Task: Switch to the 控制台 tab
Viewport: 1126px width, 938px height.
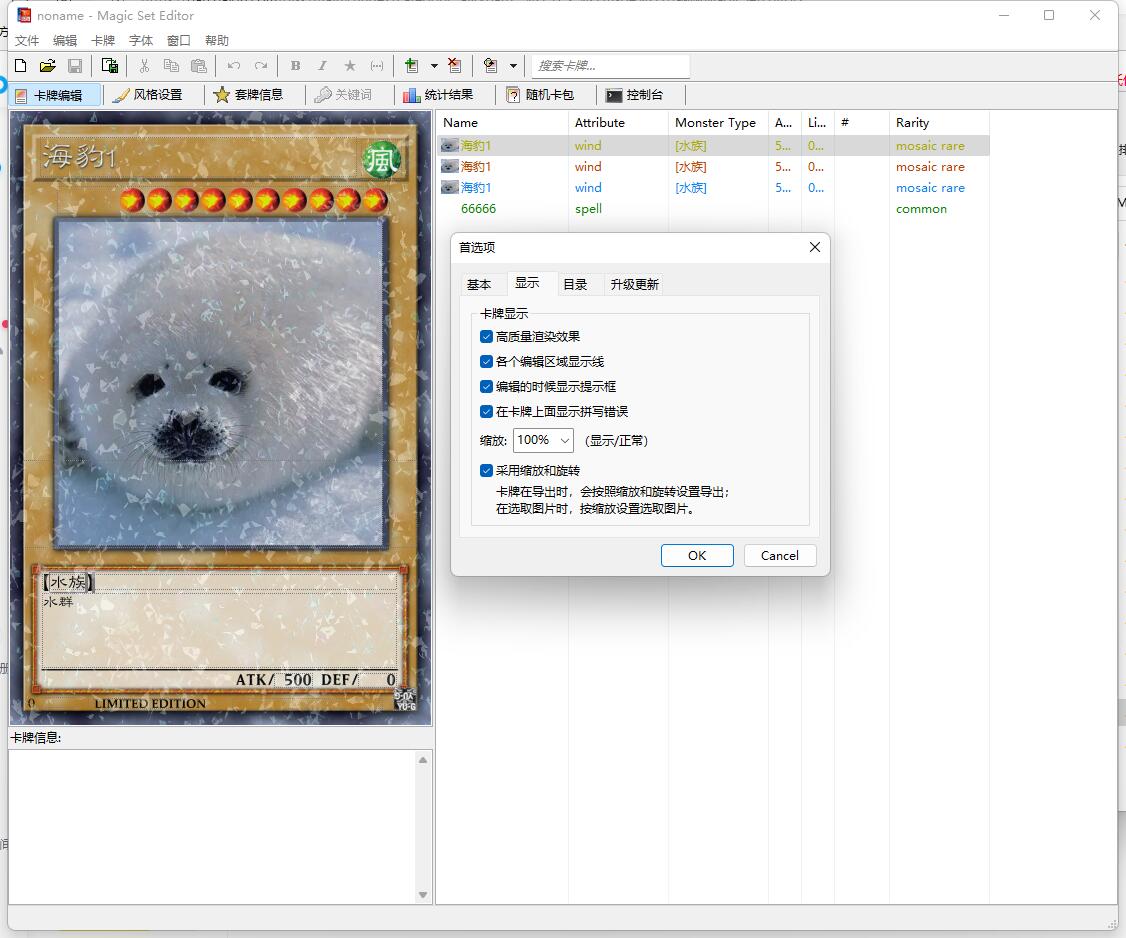Action: (x=635, y=95)
